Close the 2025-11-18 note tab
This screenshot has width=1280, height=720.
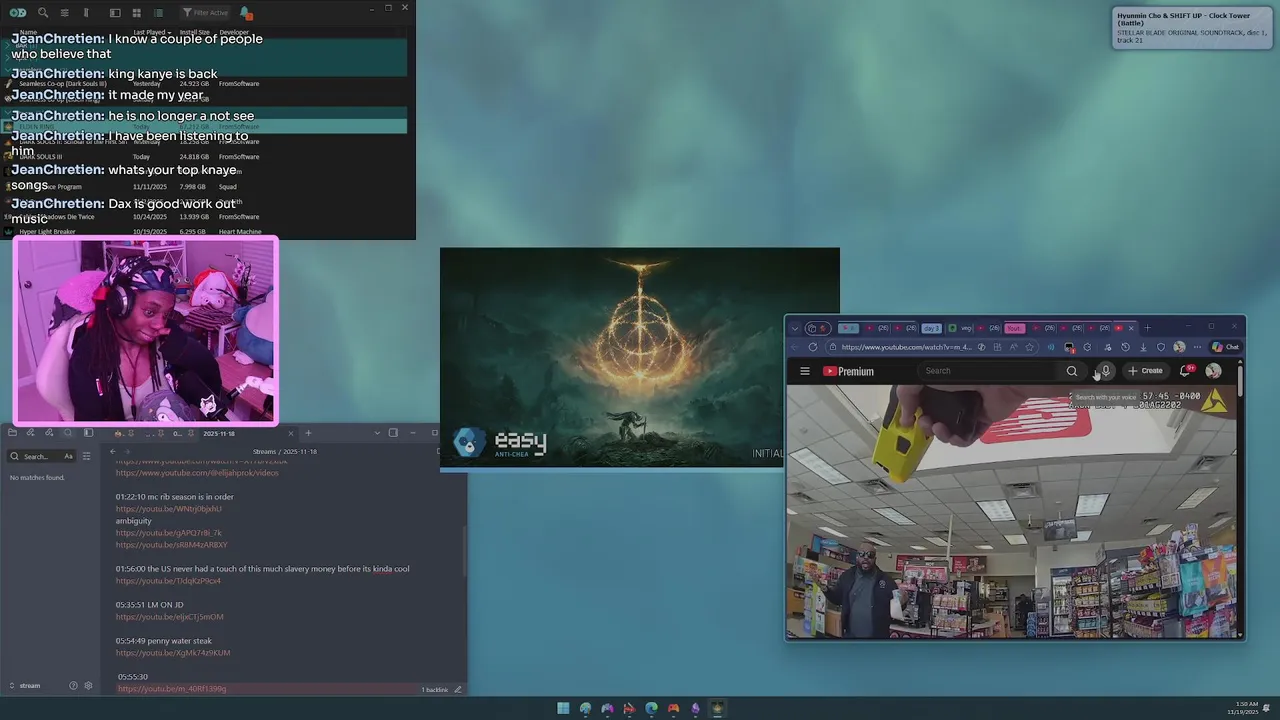291,433
